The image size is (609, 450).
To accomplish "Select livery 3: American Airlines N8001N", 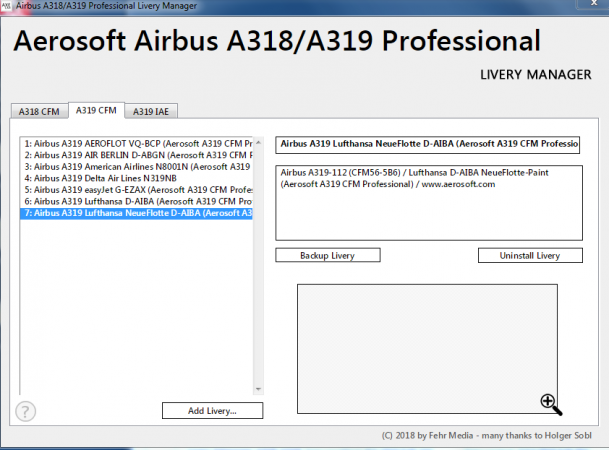I will click(137, 167).
